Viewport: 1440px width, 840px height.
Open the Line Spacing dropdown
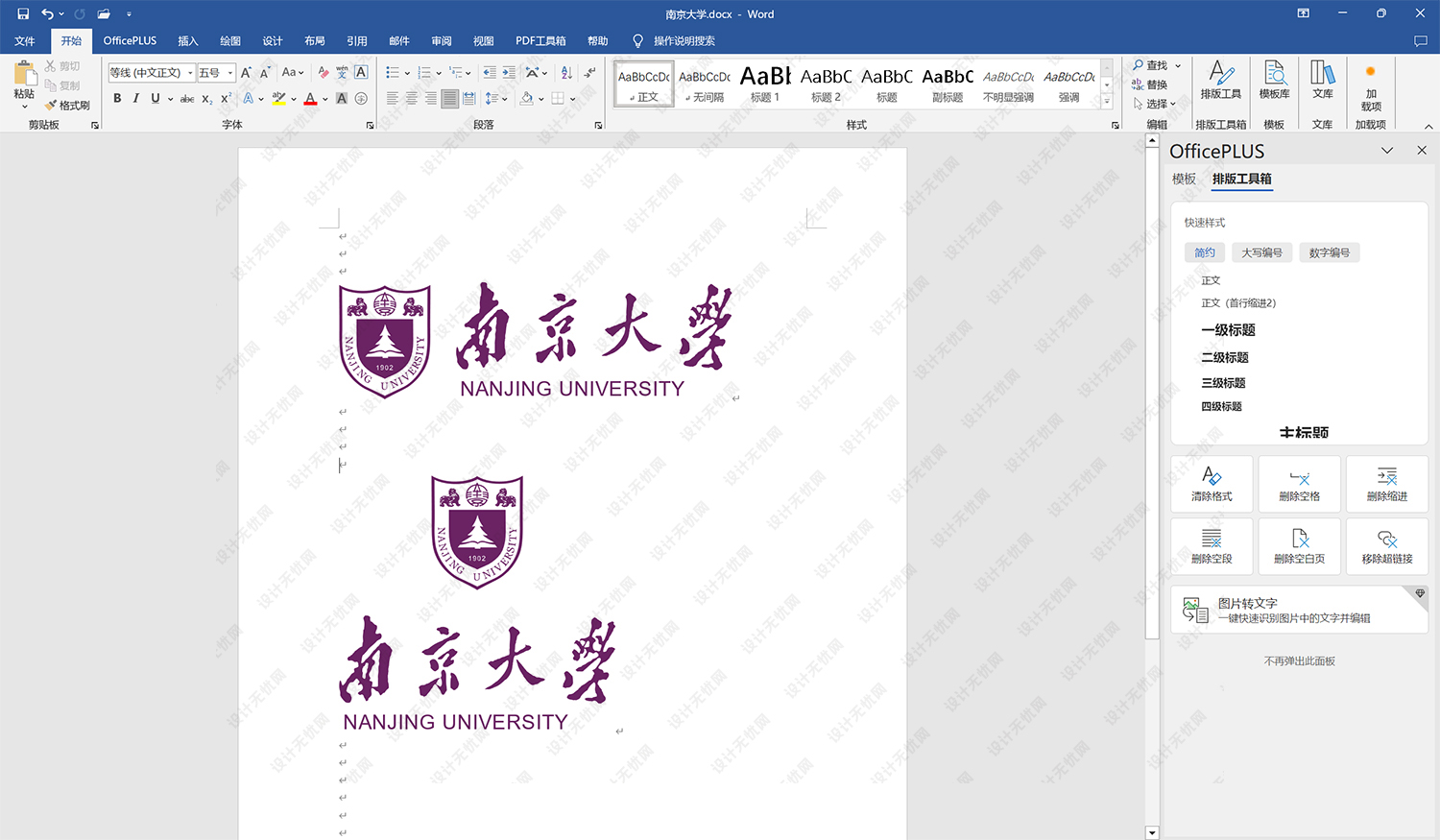click(x=494, y=98)
